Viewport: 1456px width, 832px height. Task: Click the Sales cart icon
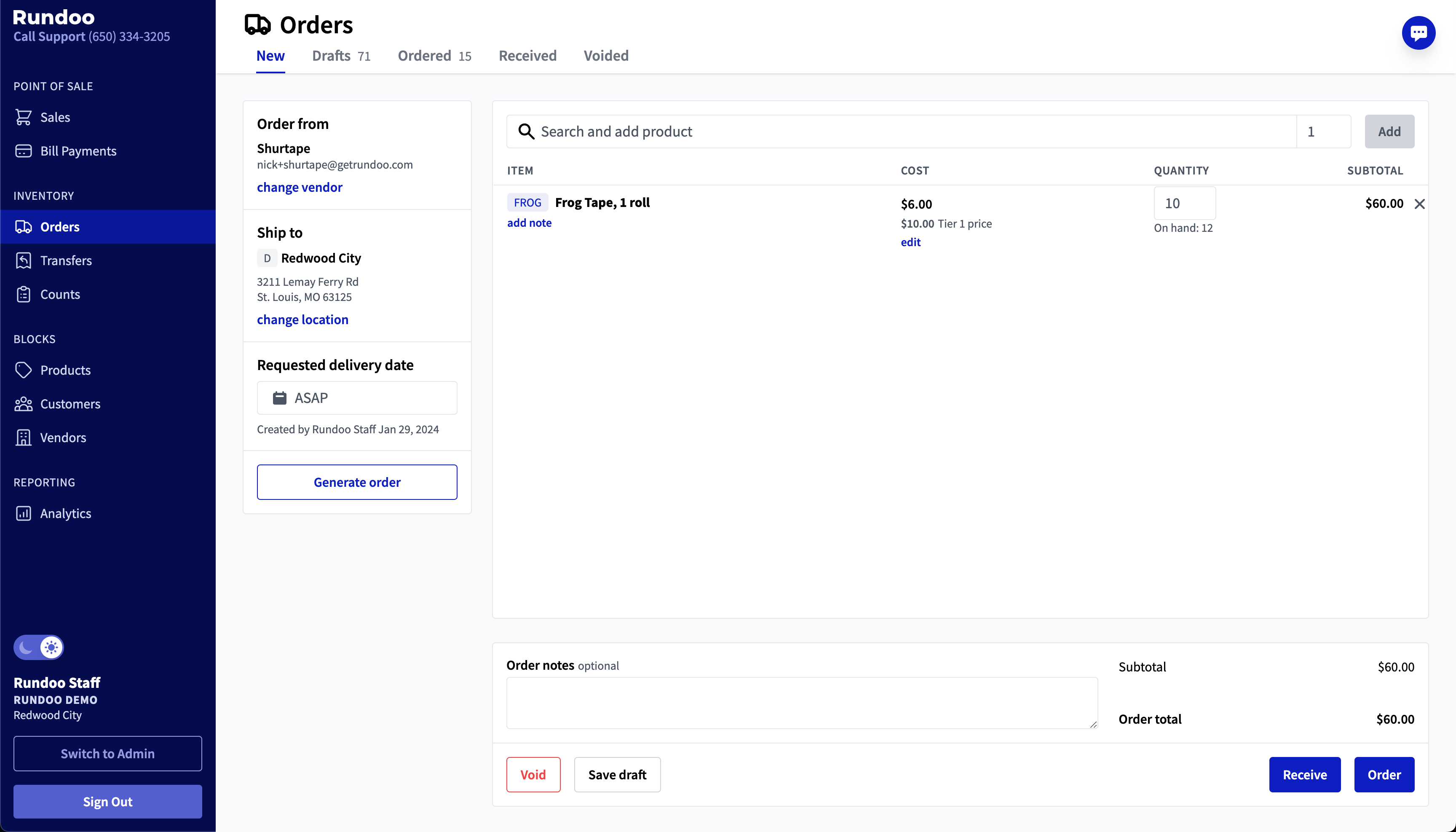[24, 117]
